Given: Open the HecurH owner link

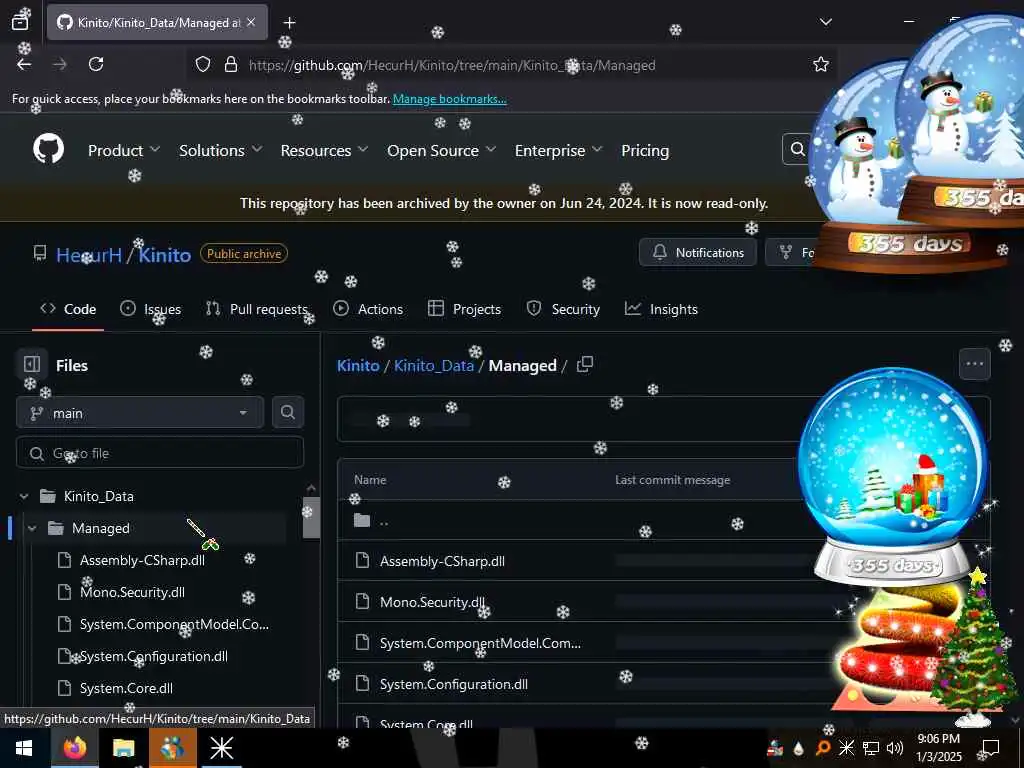Looking at the screenshot, I should (89, 255).
